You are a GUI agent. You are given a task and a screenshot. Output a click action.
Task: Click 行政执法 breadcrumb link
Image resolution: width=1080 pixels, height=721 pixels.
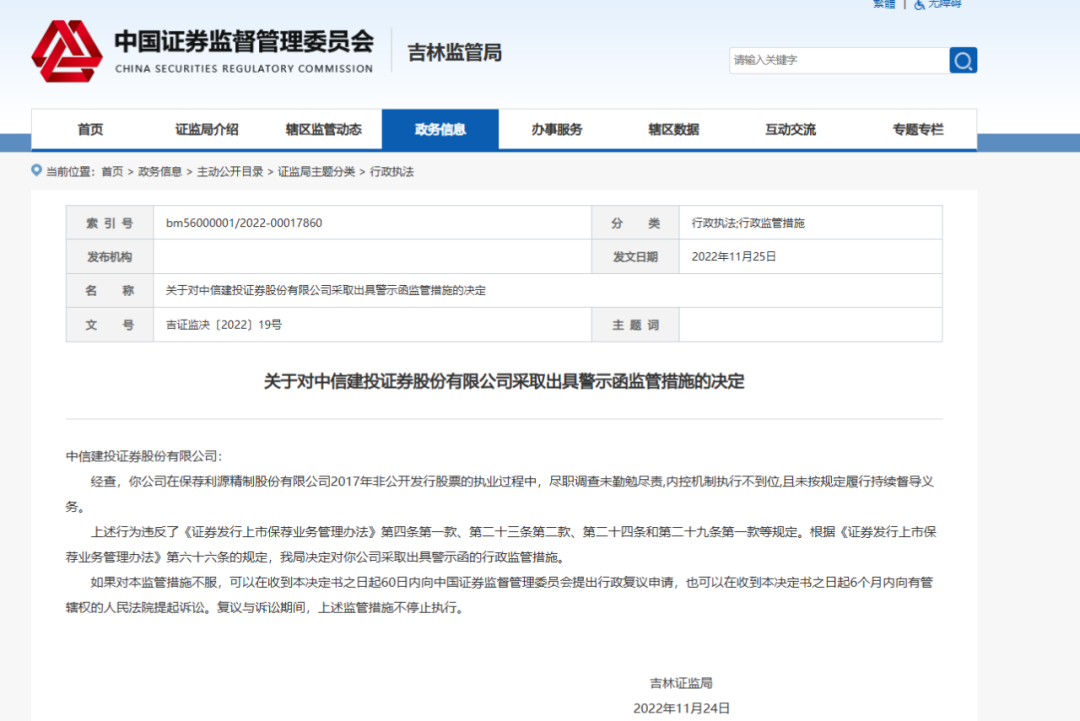tap(392, 172)
